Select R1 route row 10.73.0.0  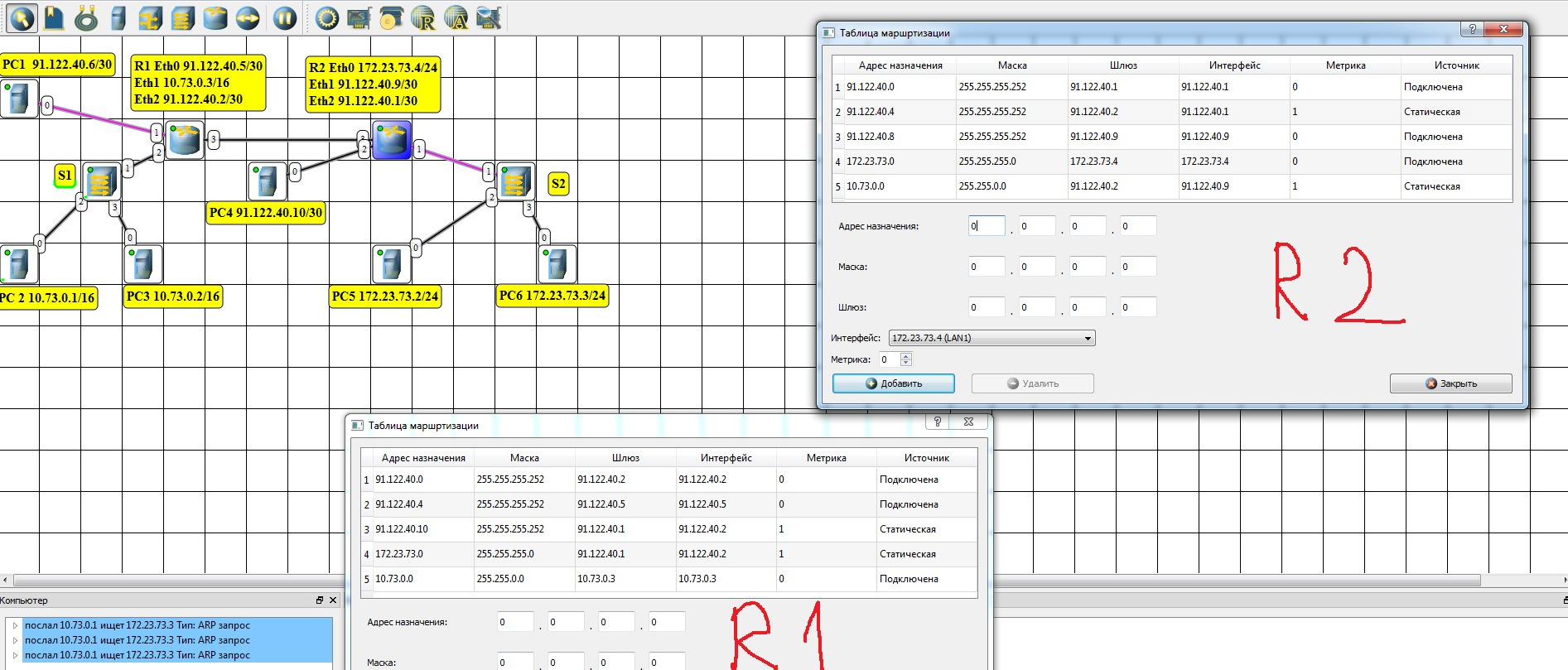669,579
